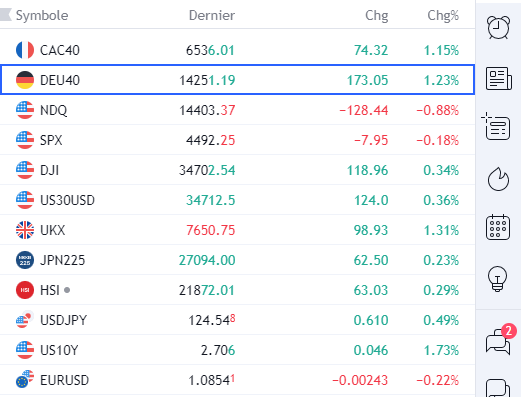This screenshot has height=397, width=521.
Task: Open the News panel icon
Action: pos(499,78)
